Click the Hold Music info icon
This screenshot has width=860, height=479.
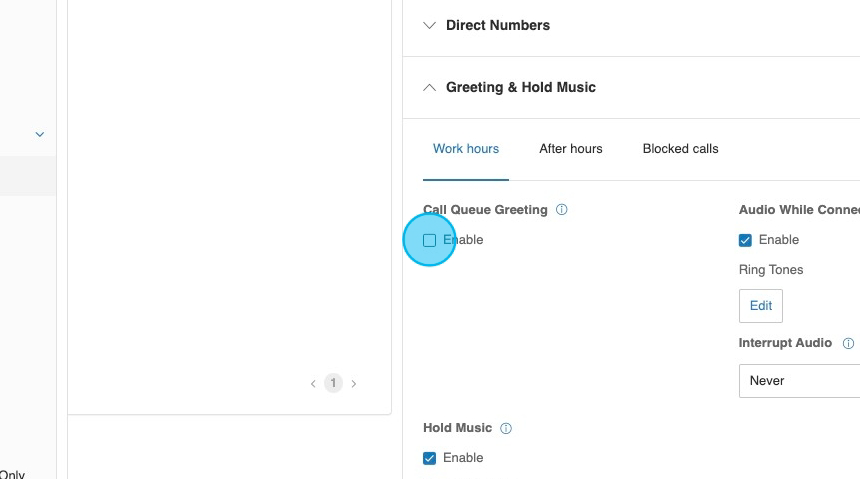pos(505,428)
